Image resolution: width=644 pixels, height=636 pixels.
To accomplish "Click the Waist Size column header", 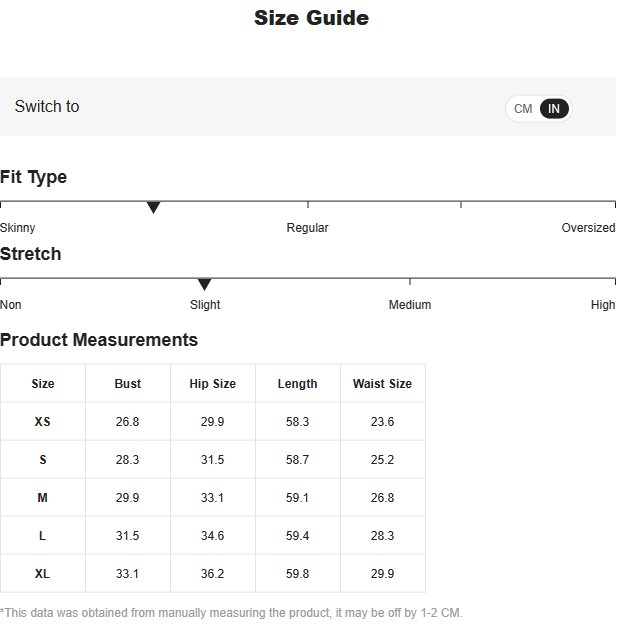I will [x=382, y=383].
